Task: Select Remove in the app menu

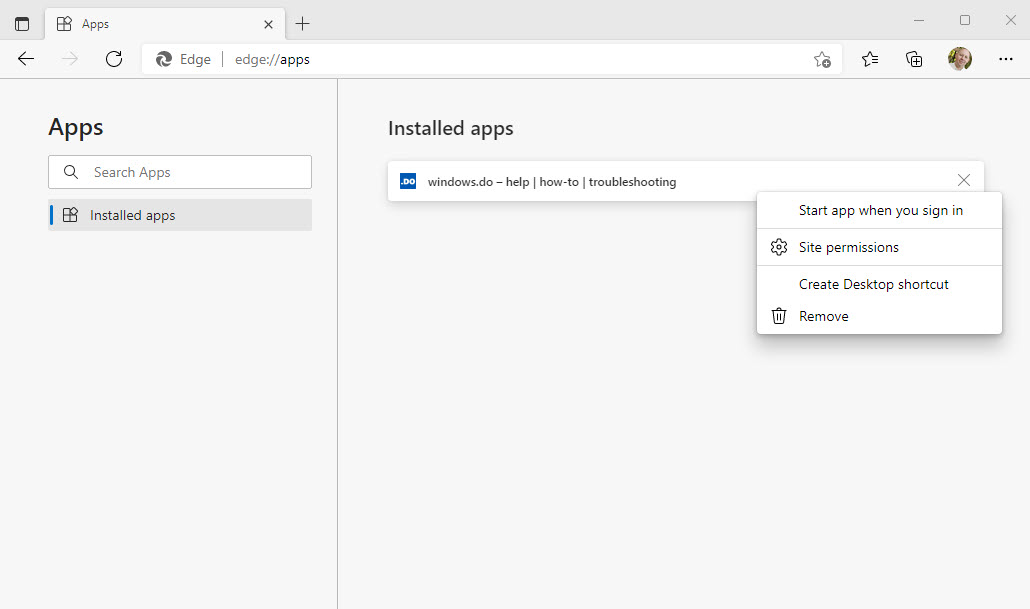Action: point(823,316)
